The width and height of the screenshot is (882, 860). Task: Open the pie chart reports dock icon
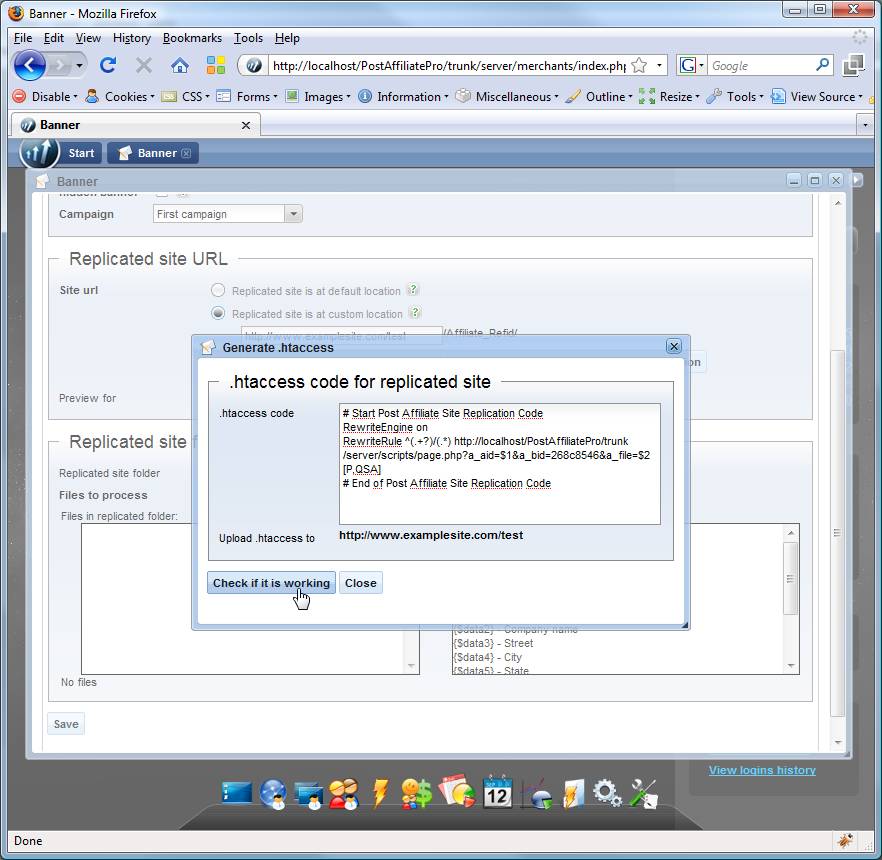tap(457, 791)
